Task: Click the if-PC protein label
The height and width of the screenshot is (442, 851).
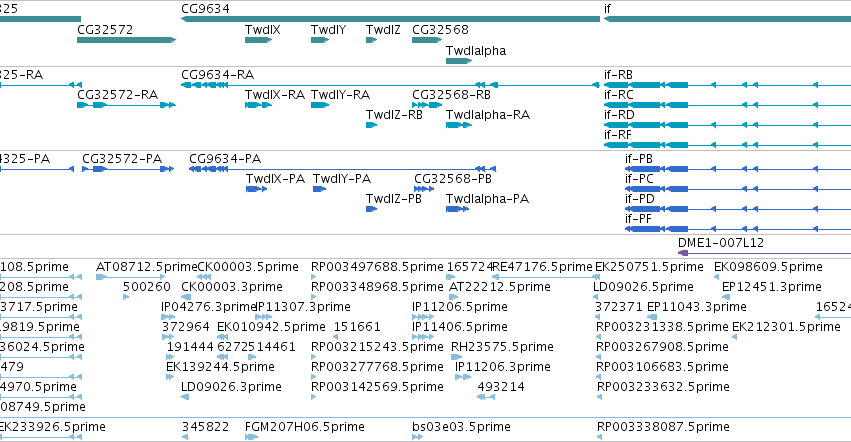Action: 639,179
